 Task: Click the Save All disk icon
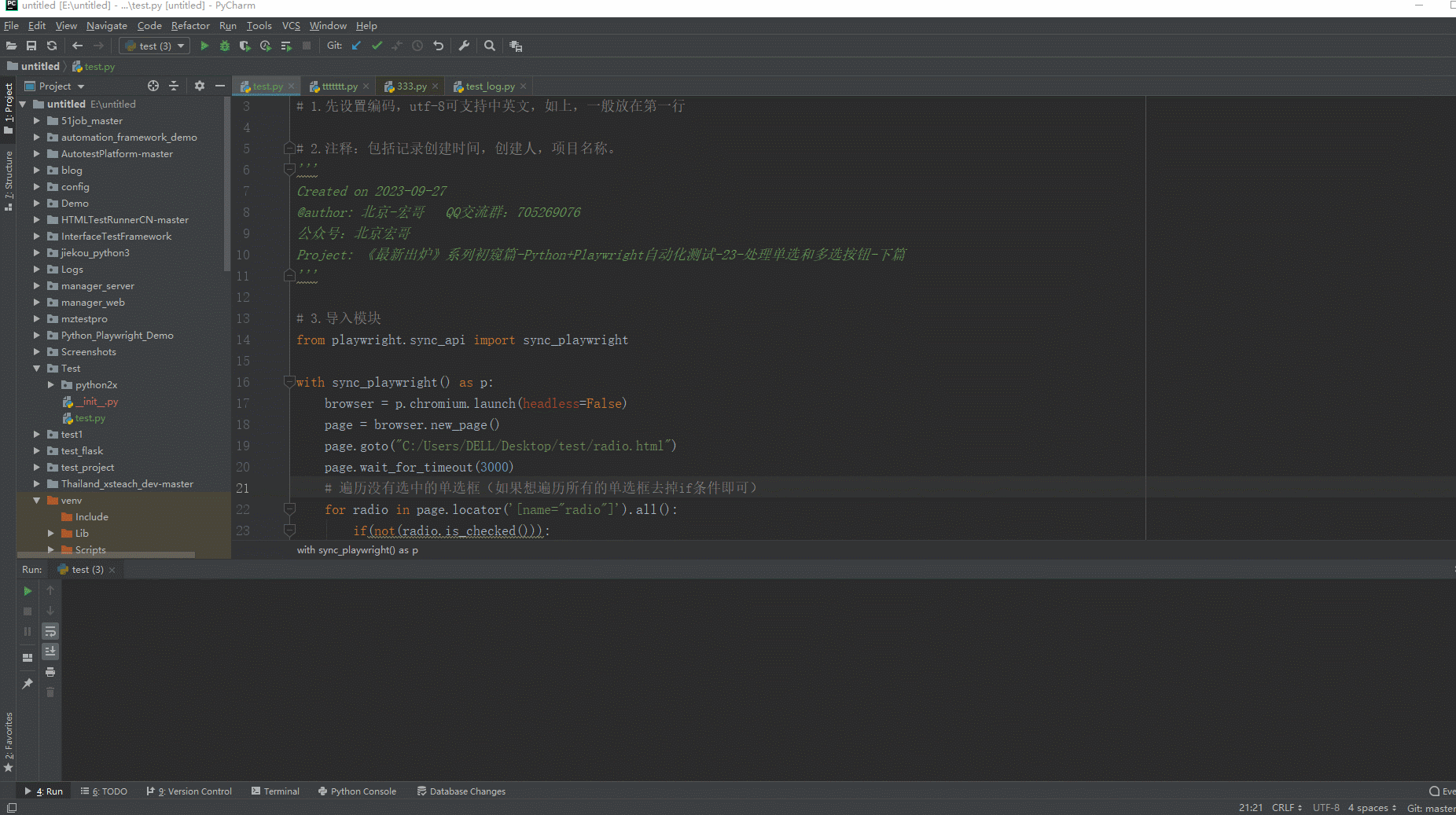(31, 46)
